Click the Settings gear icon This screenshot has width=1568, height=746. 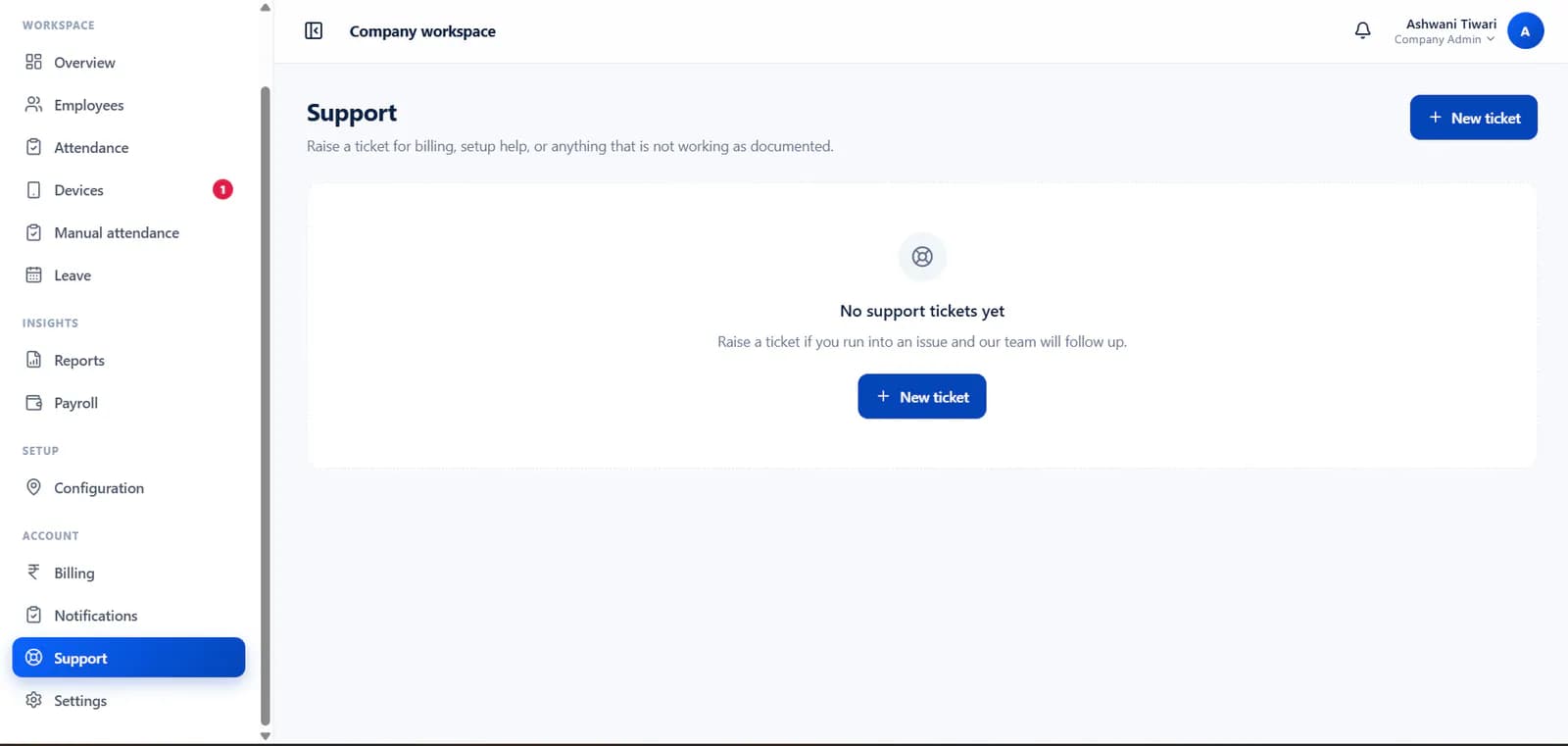pos(33,700)
